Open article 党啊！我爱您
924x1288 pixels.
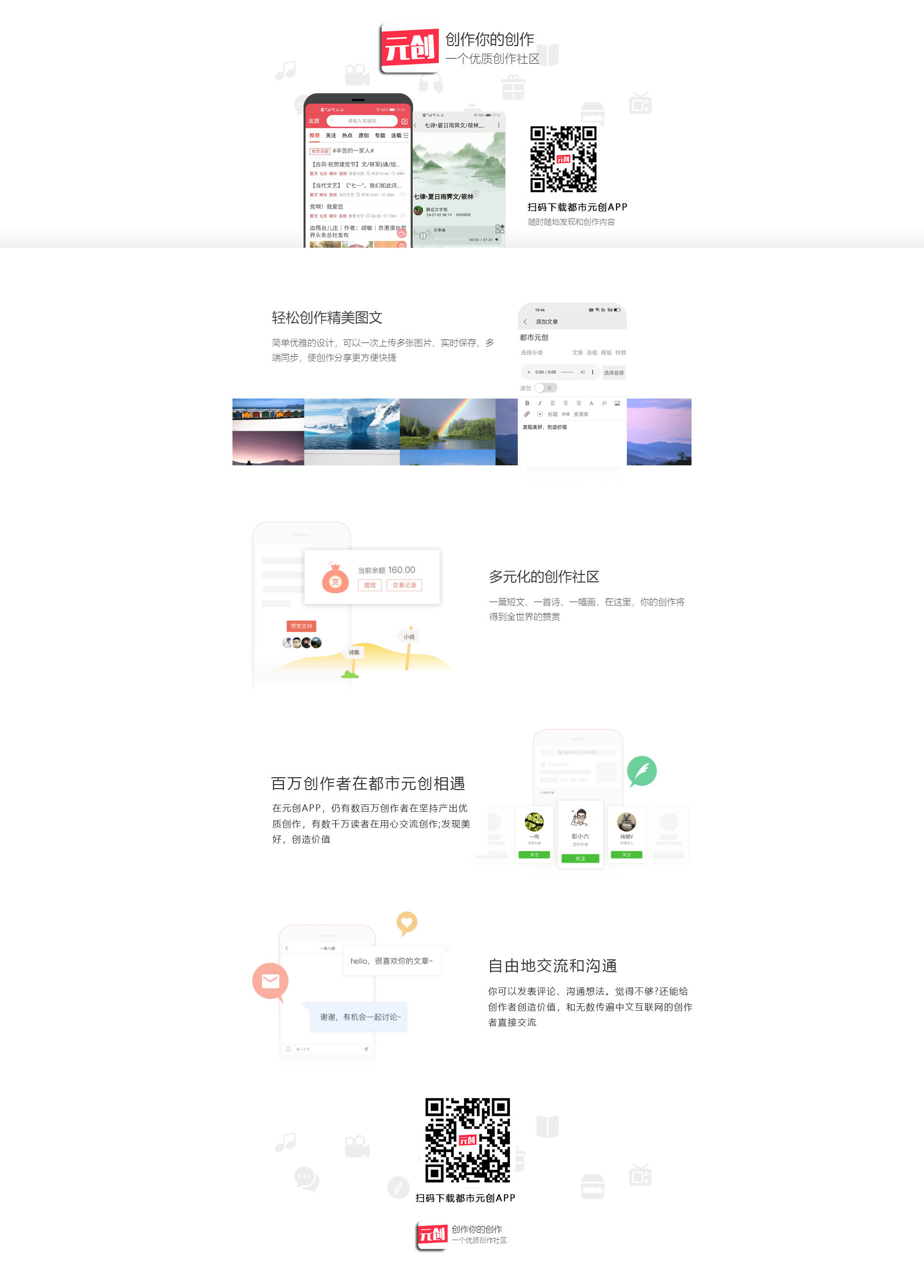(x=327, y=207)
